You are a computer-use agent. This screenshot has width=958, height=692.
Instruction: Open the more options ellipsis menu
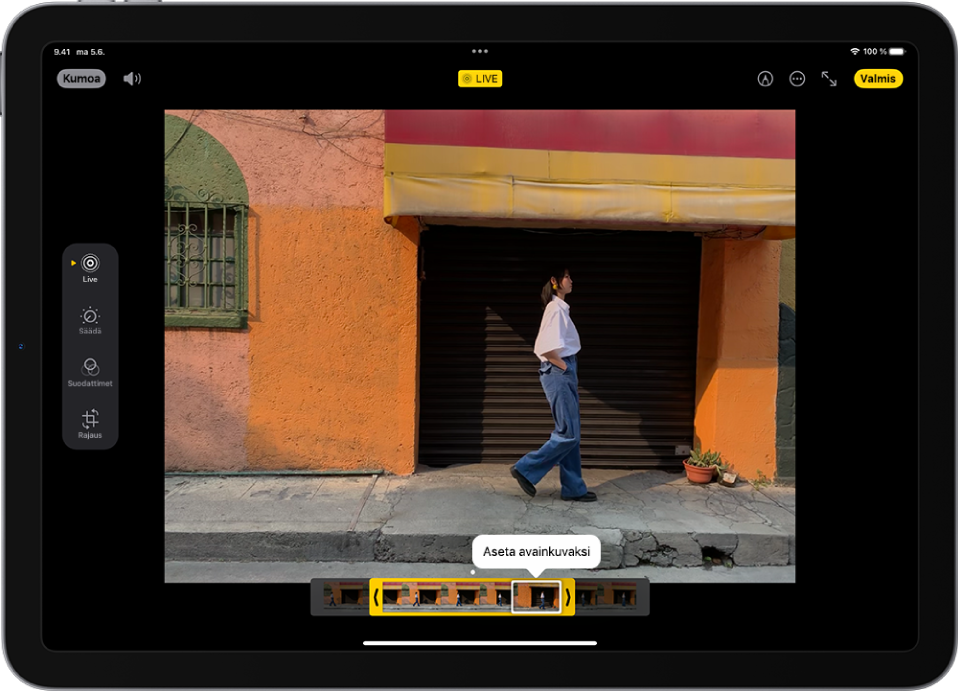coord(797,79)
